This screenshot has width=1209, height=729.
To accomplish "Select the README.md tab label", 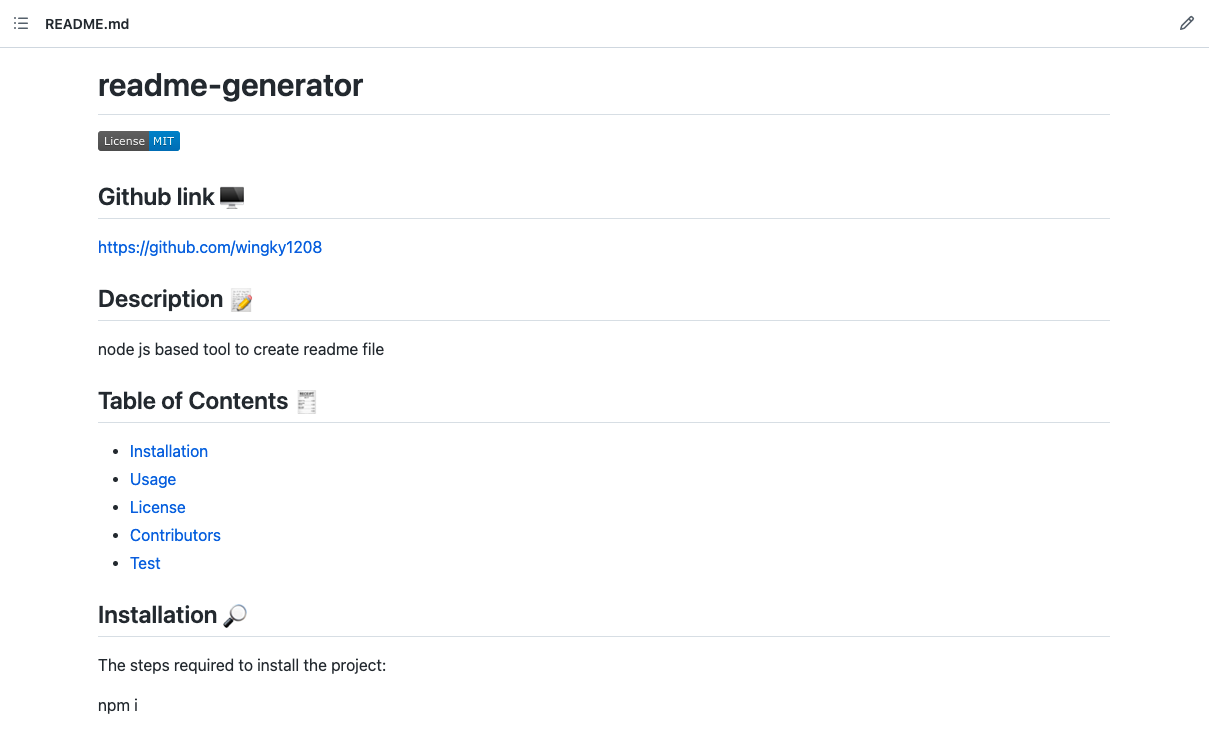I will pos(86,23).
